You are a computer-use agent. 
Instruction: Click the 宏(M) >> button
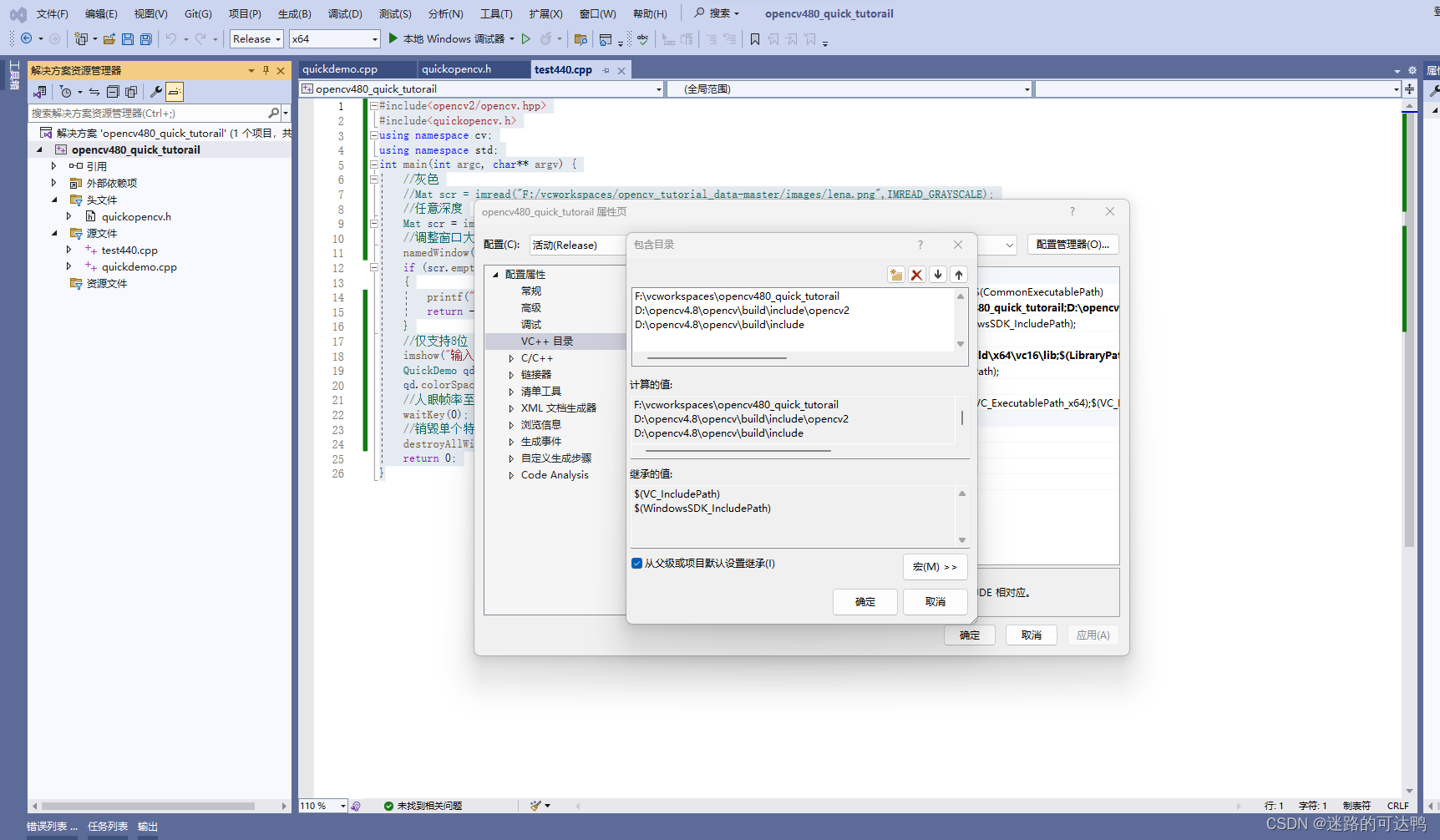click(935, 567)
